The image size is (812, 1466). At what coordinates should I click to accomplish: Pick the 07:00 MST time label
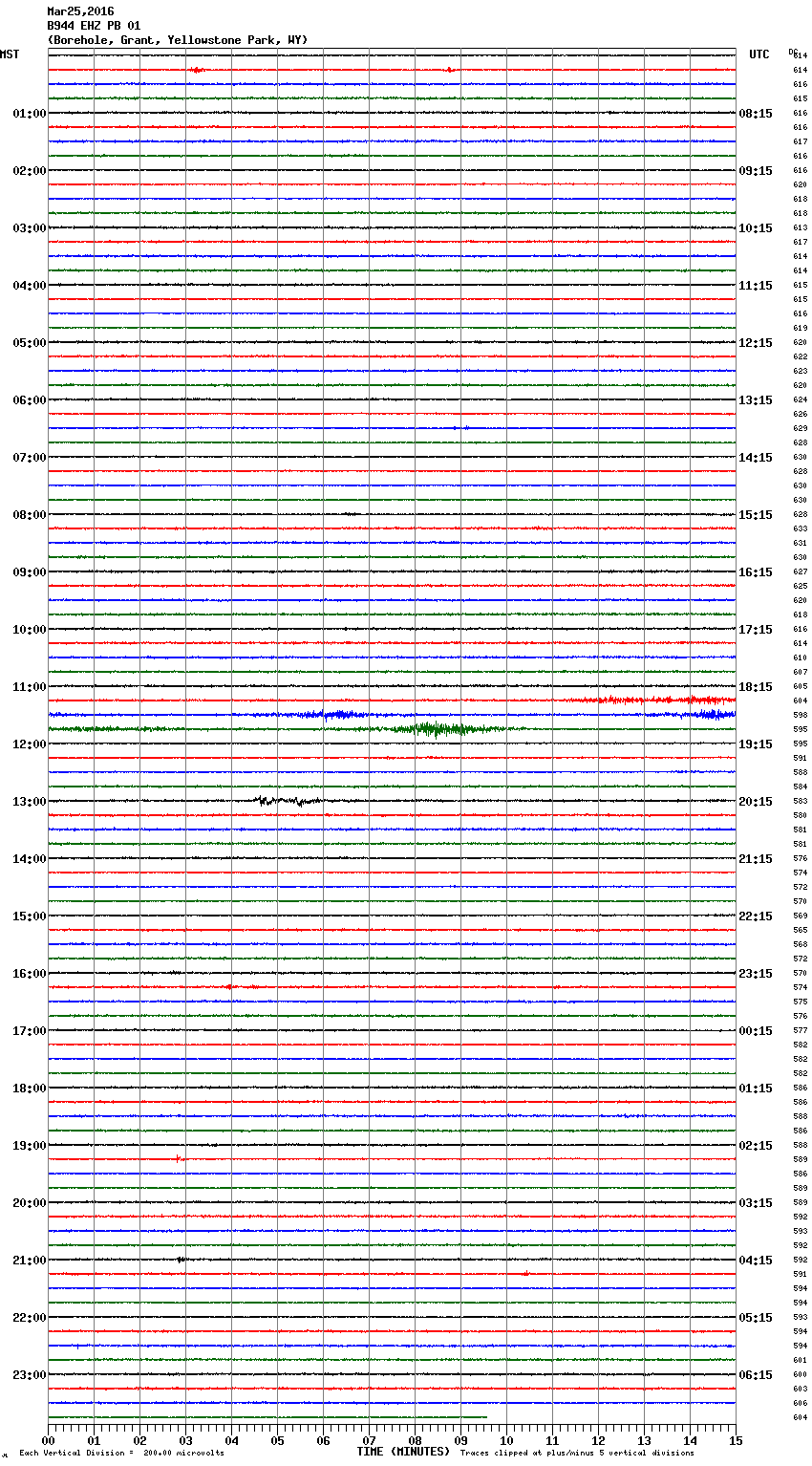30,458
